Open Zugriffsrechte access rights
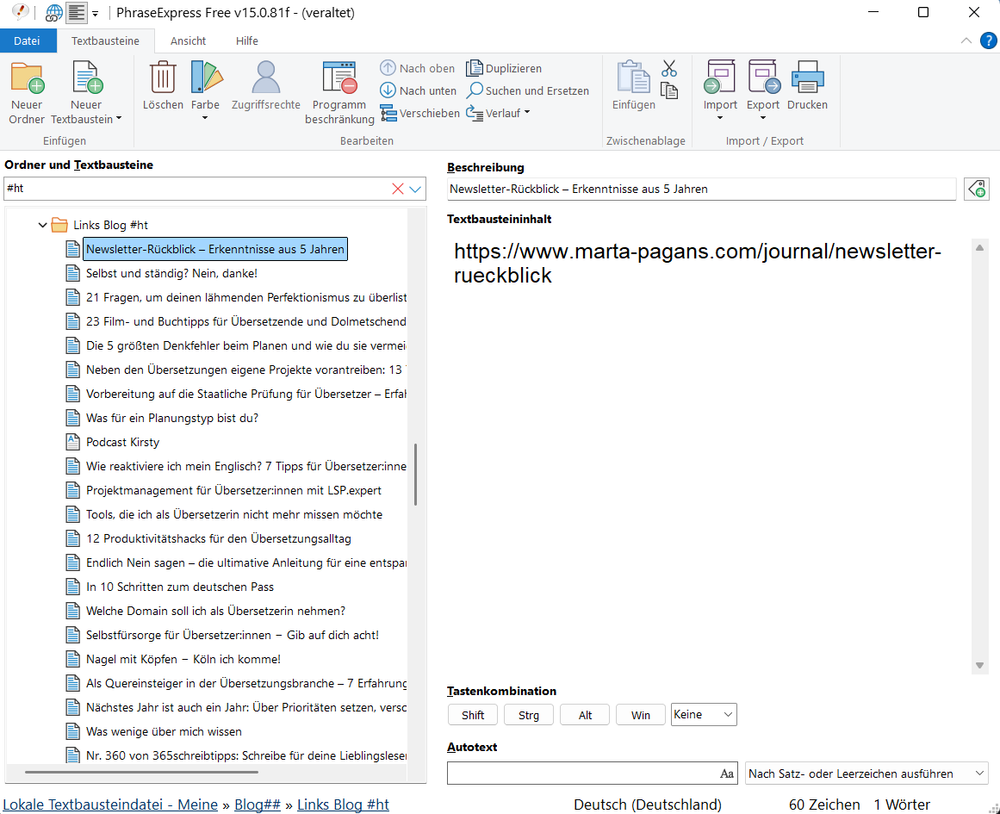This screenshot has height=814, width=1000. [x=266, y=85]
